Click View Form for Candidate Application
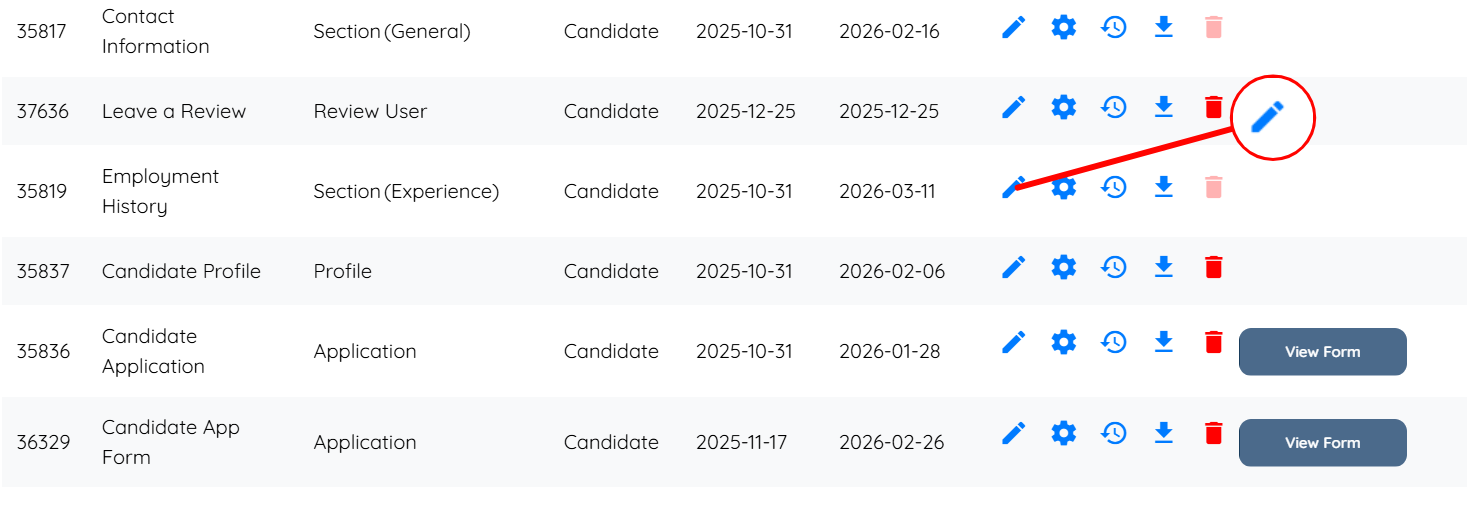1467x513 pixels. point(1322,352)
